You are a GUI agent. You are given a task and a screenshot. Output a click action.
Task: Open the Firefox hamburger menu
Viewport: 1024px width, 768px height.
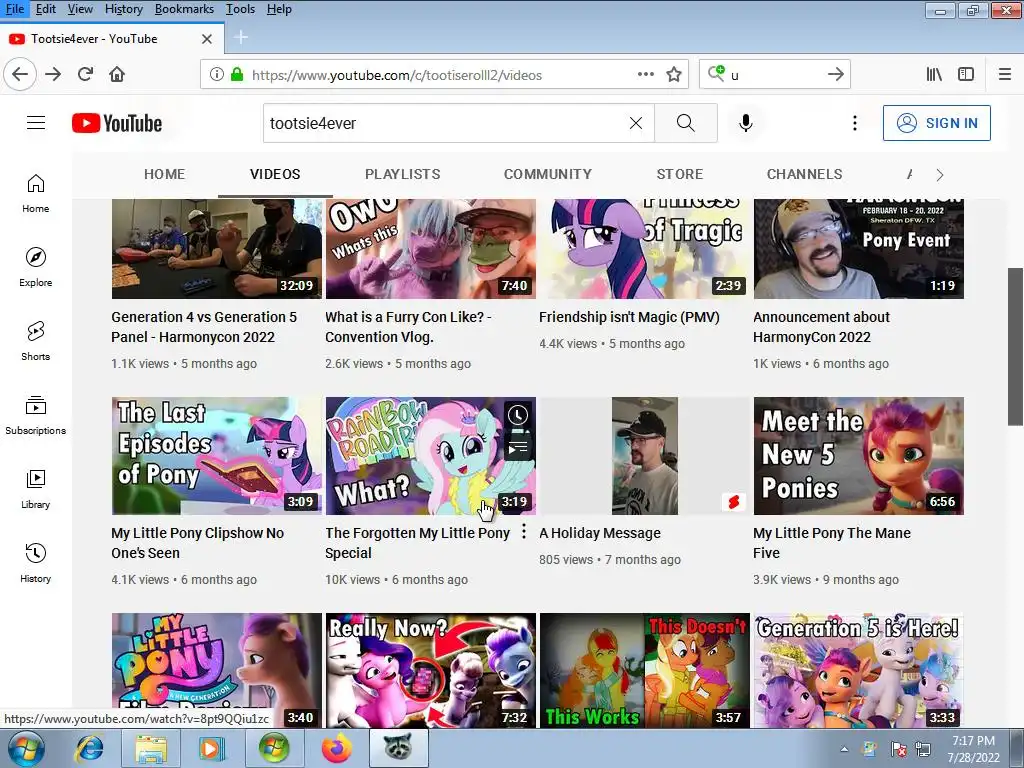coord(1005,74)
